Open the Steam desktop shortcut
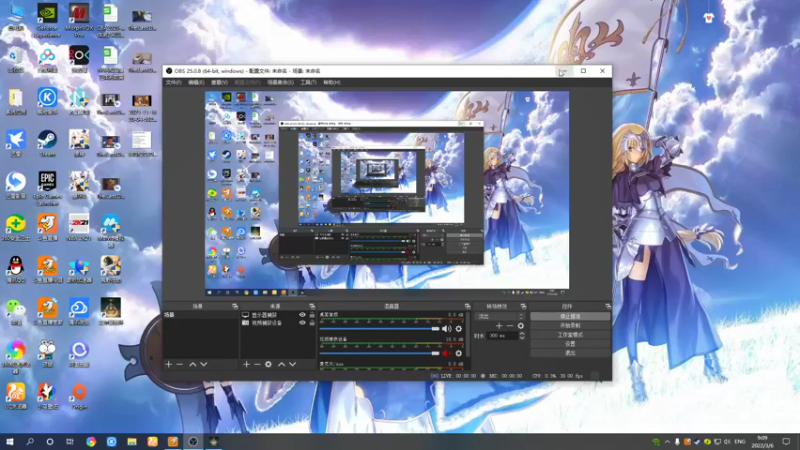800x450 pixels. click(47, 143)
